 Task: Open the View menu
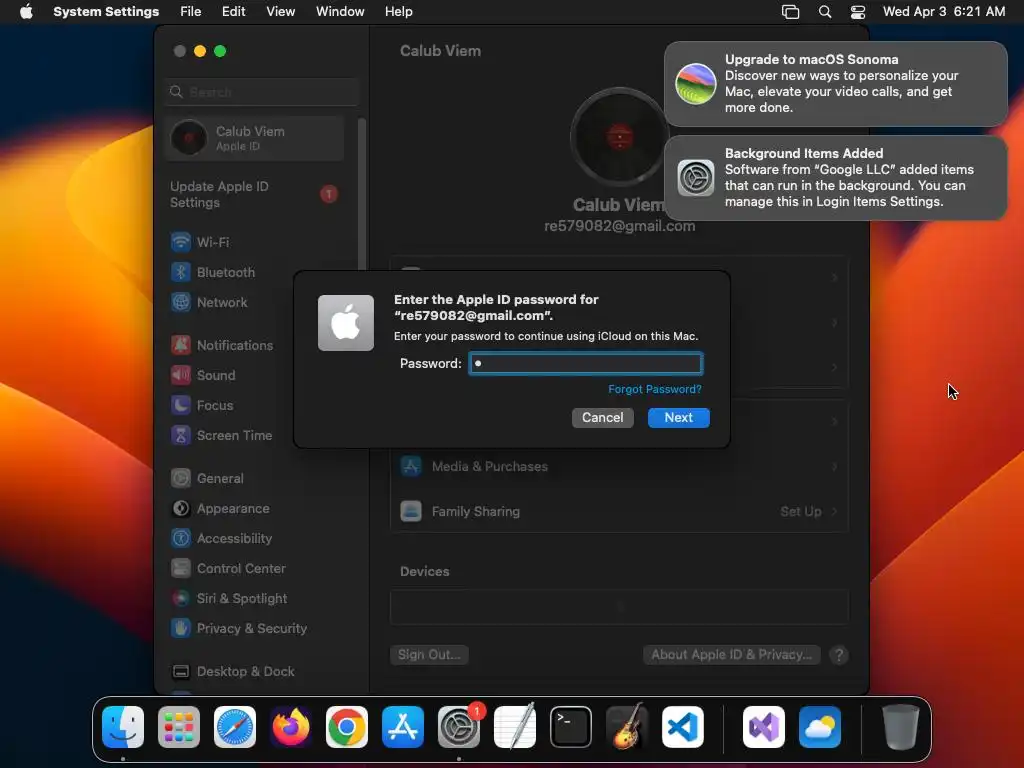coord(280,12)
